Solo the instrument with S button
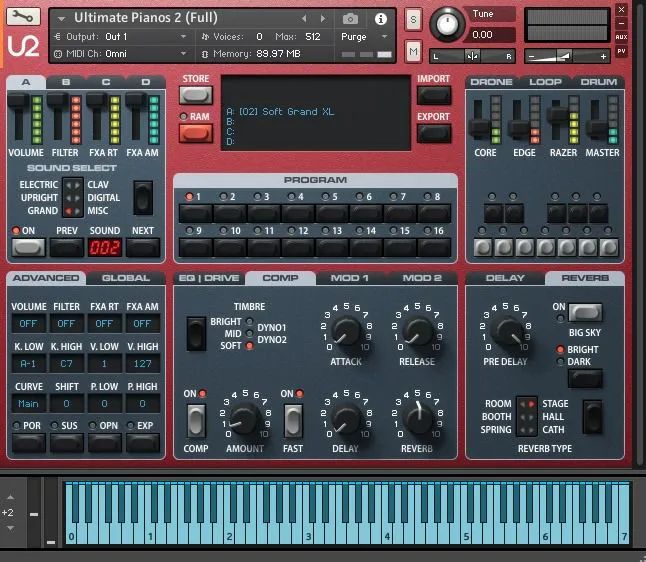Image resolution: width=646 pixels, height=562 pixels. [413, 19]
